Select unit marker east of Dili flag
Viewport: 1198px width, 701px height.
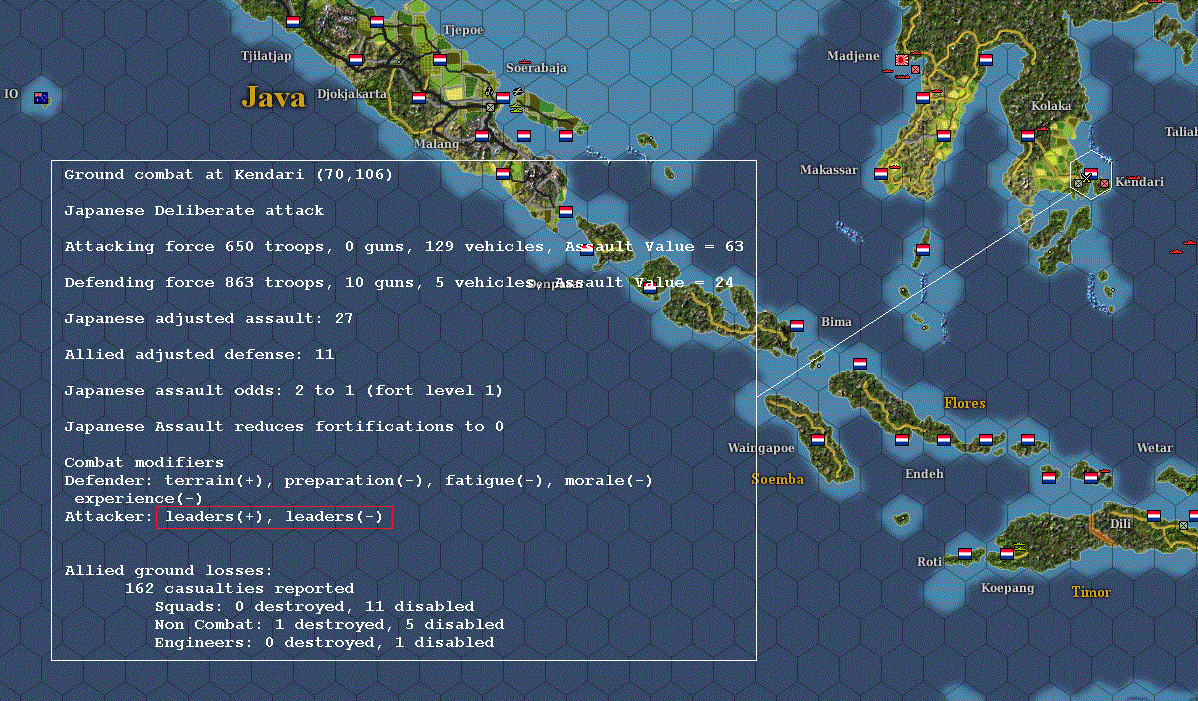1183,525
